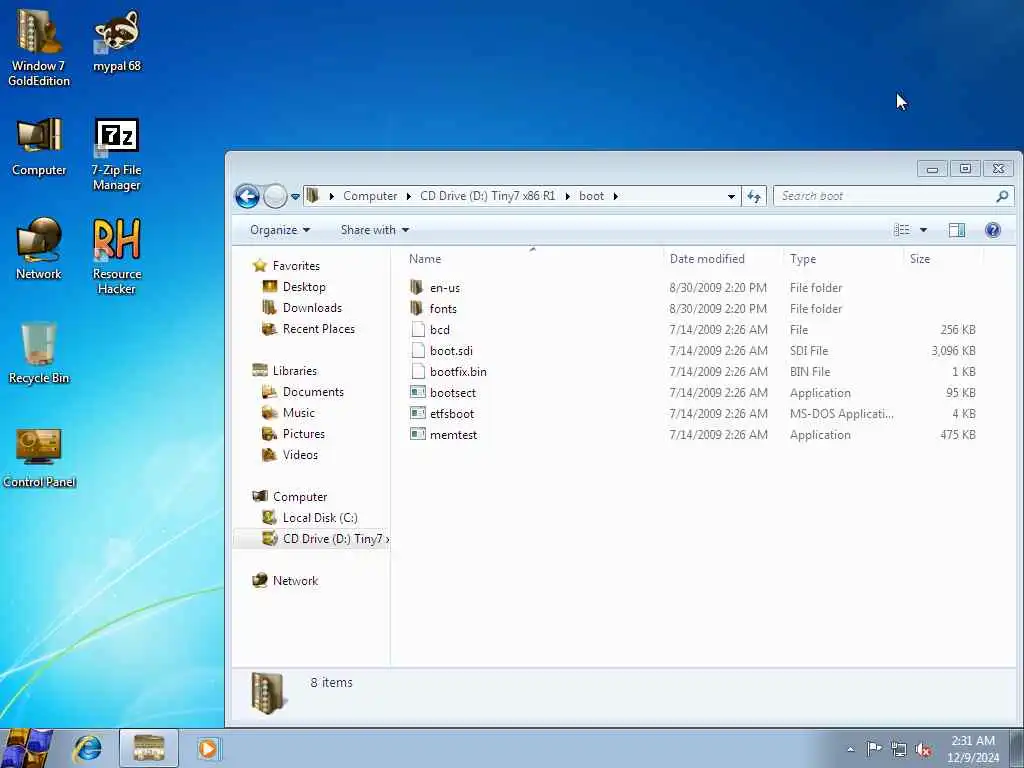
Task: Select Recent Places in navigation pane
Action: [x=319, y=328]
